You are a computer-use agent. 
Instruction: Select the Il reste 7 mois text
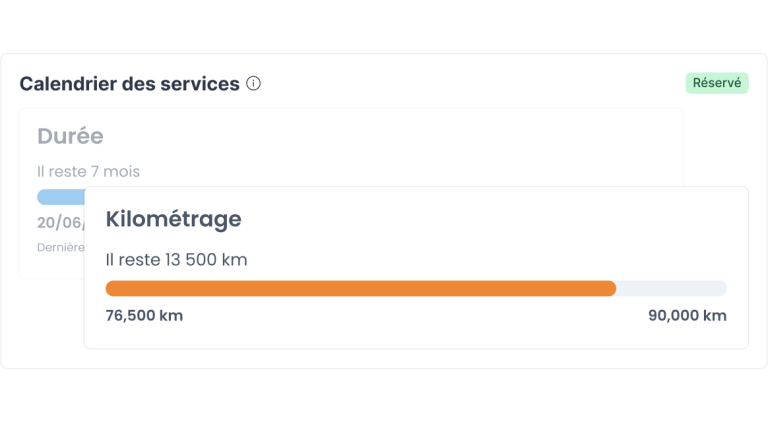pyautogui.click(x=88, y=171)
